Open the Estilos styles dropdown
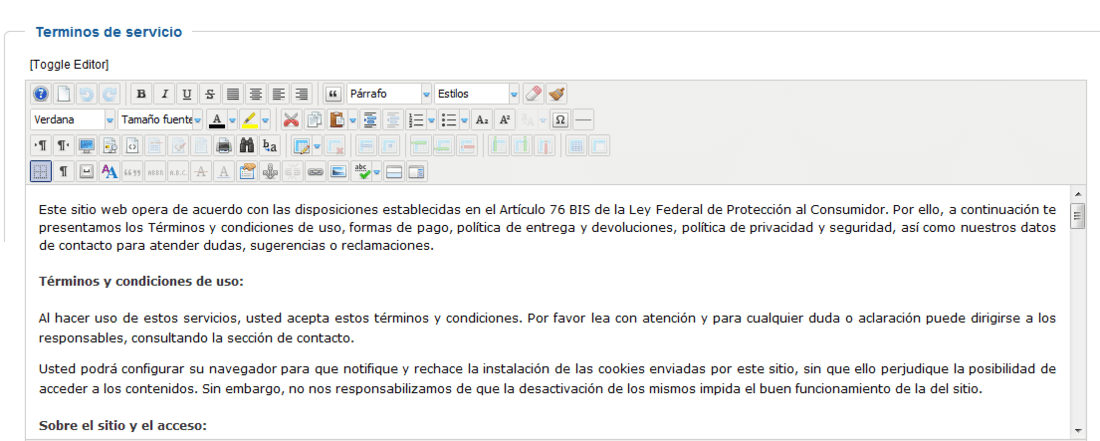This screenshot has height=441, width=1100. pyautogui.click(x=477, y=93)
